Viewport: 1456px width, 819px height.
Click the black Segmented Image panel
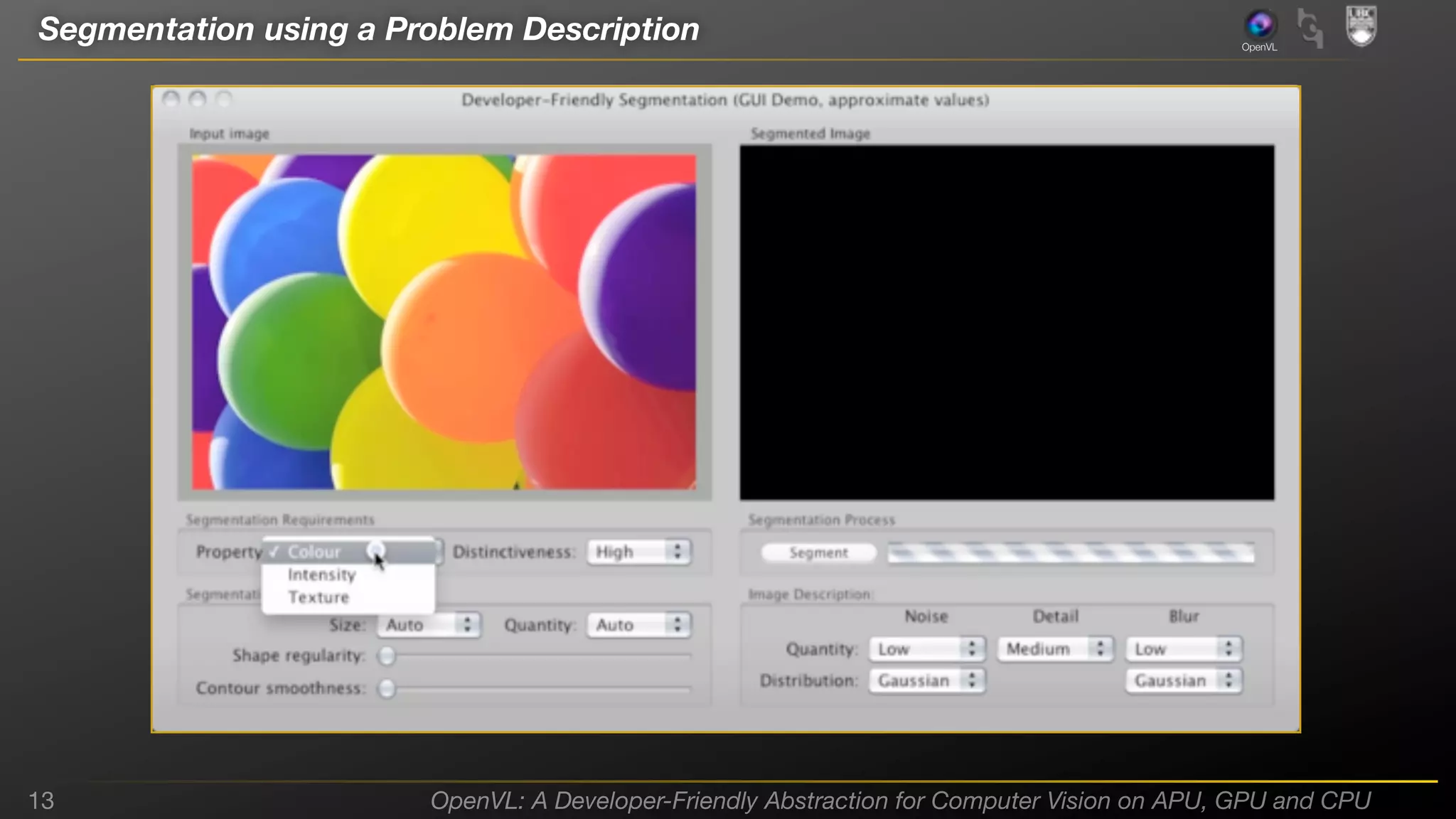1007,322
